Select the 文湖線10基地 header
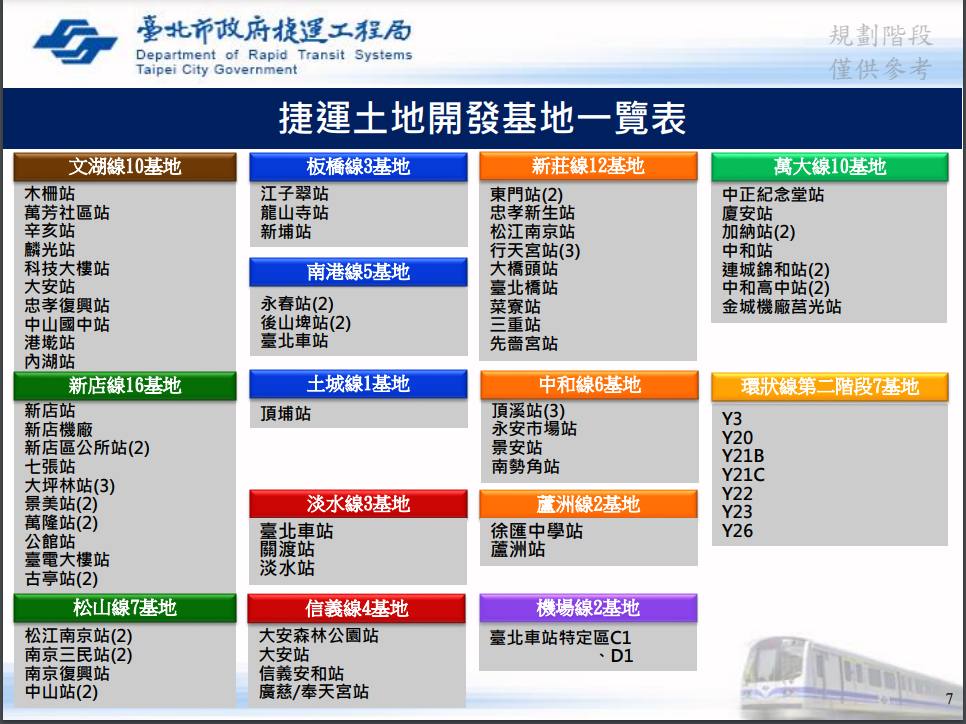 [x=125, y=167]
